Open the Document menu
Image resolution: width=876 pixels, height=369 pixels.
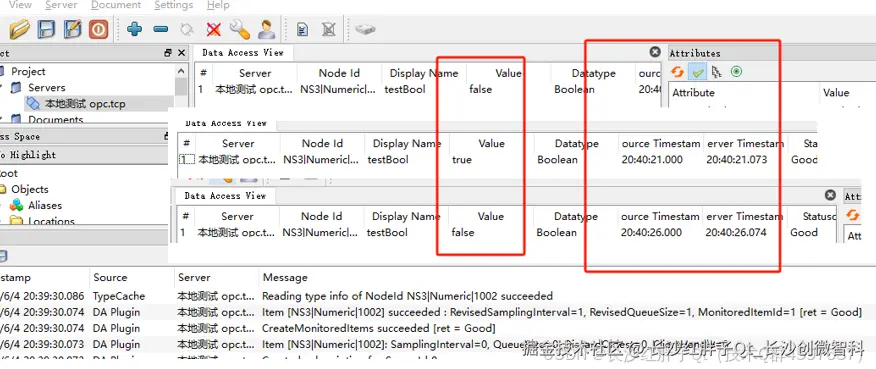[x=116, y=5]
